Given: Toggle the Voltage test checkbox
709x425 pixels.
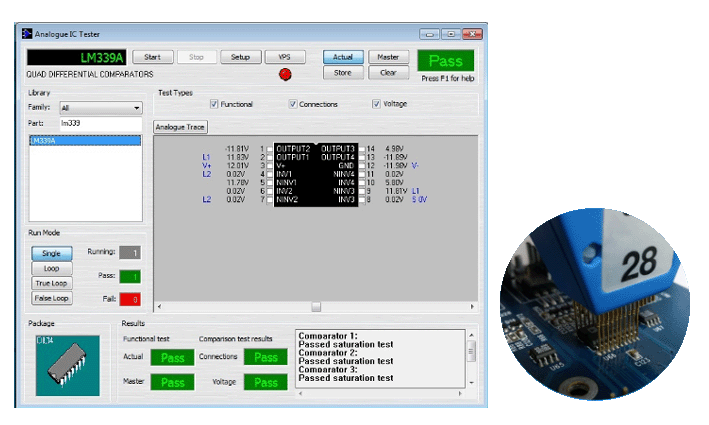Looking at the screenshot, I should (377, 104).
